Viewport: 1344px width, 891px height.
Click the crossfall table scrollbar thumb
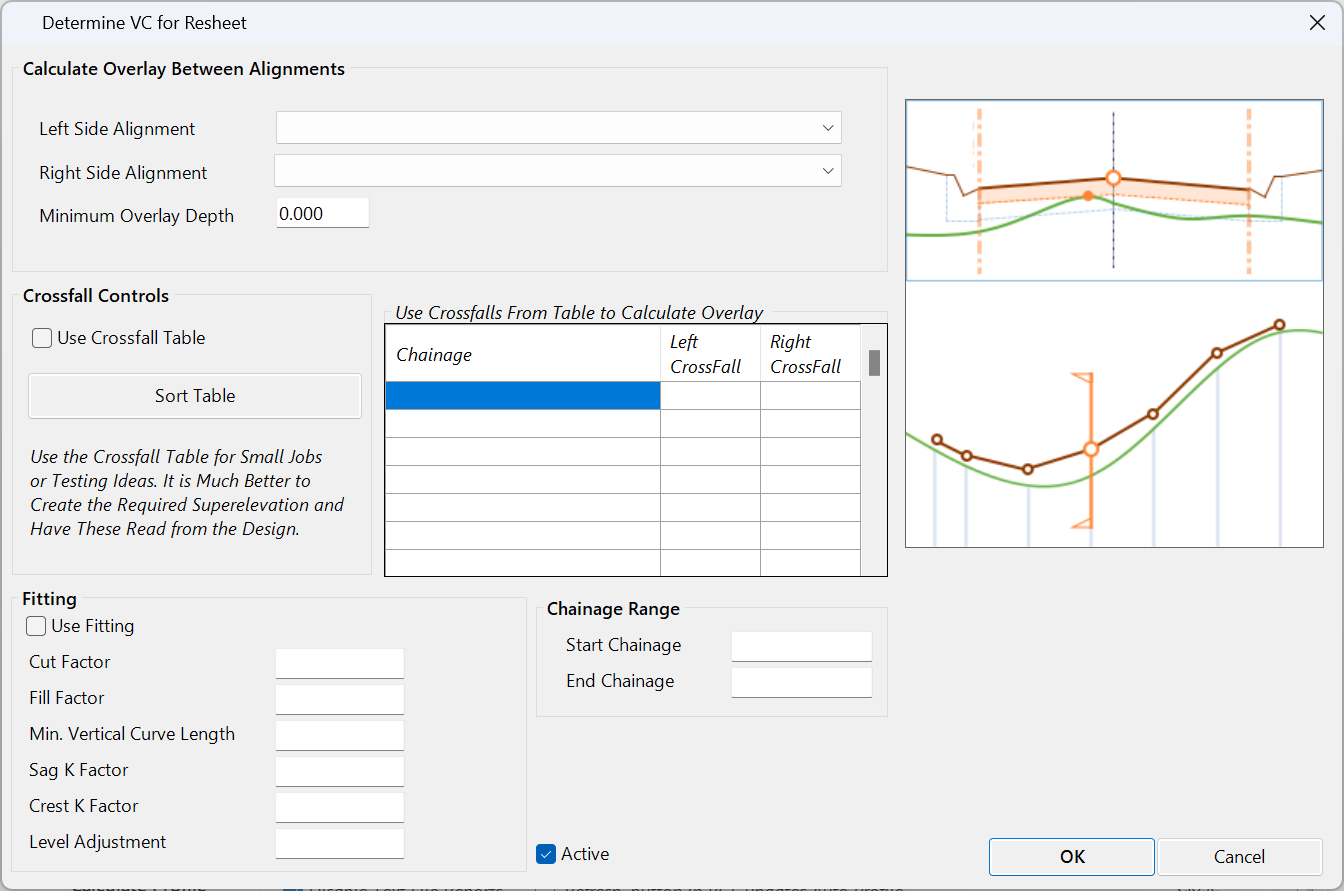pyautogui.click(x=874, y=362)
